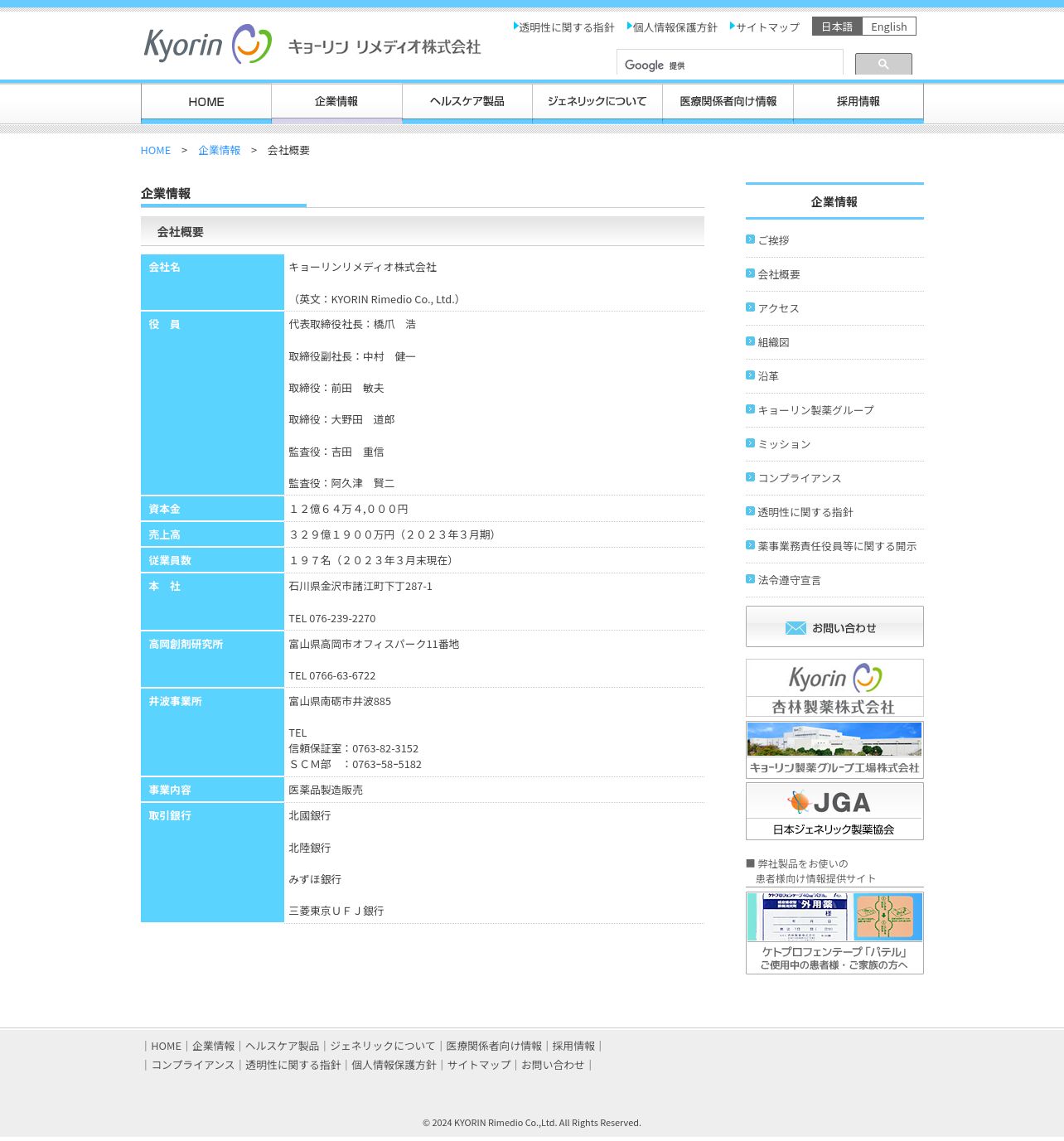Click the arrow icon beside ミッション

click(x=750, y=443)
